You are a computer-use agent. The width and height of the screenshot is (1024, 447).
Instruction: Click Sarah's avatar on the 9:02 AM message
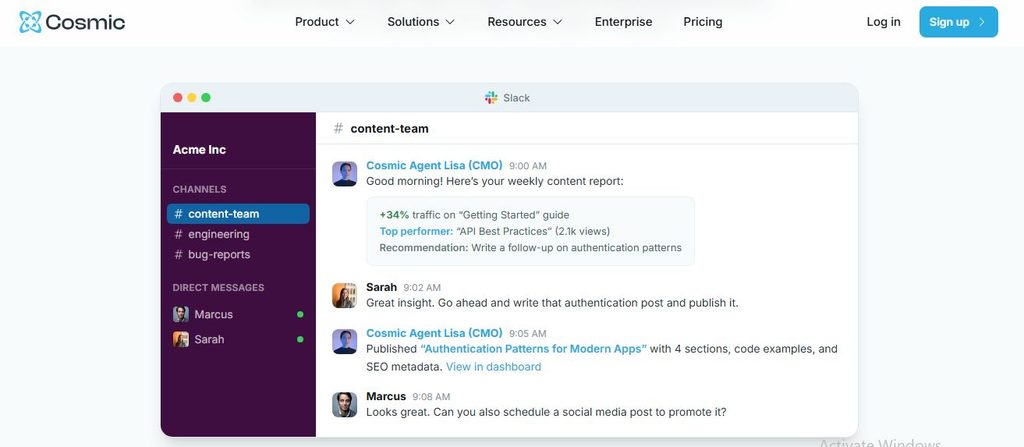pos(344,295)
